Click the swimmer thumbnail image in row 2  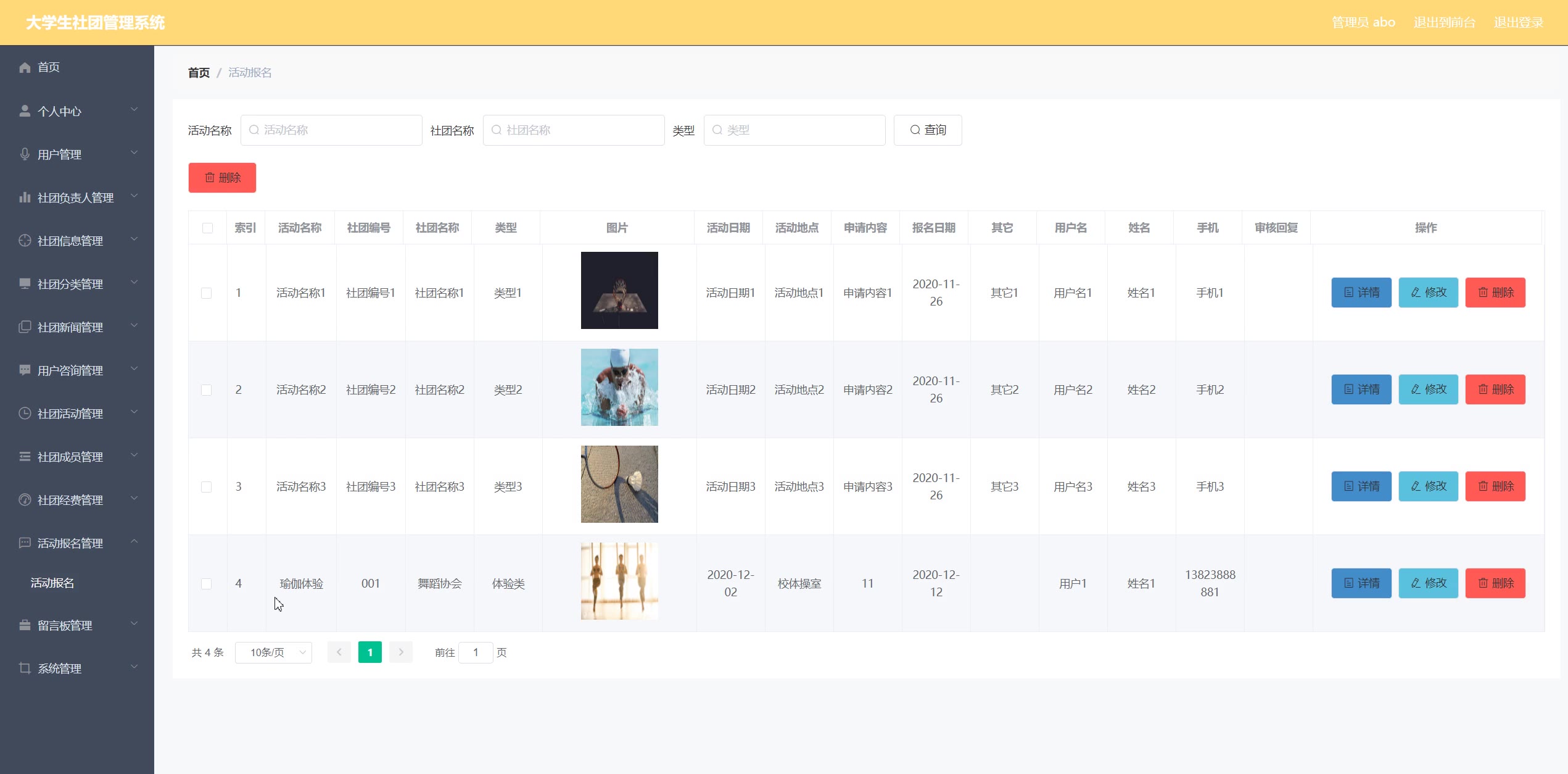[x=619, y=388]
